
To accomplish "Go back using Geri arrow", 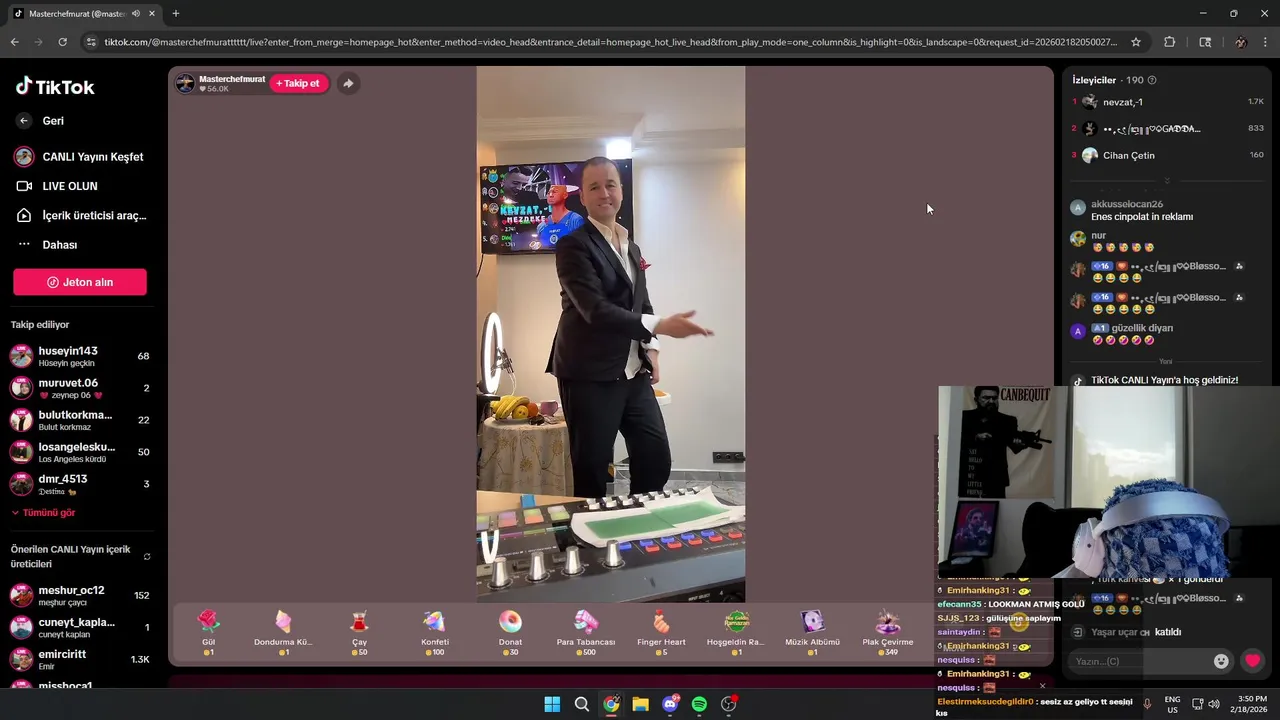I will coord(25,121).
